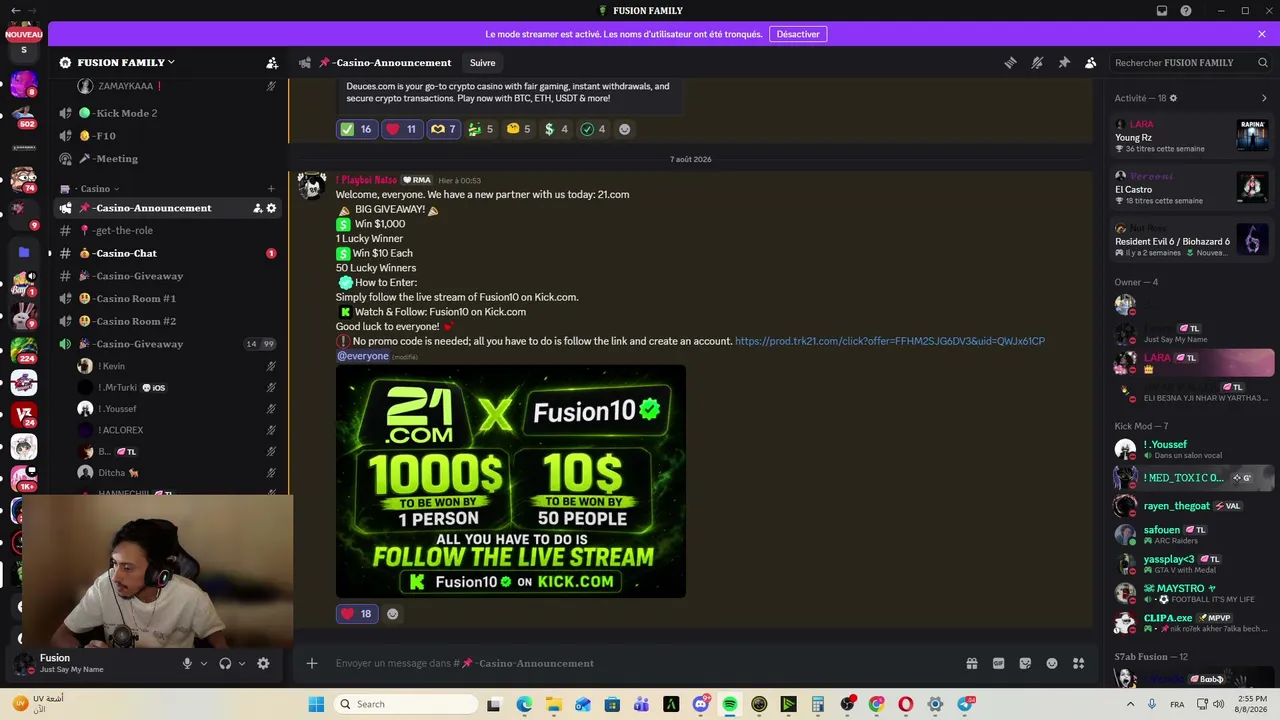Open the server with 224 badge

click(24, 351)
